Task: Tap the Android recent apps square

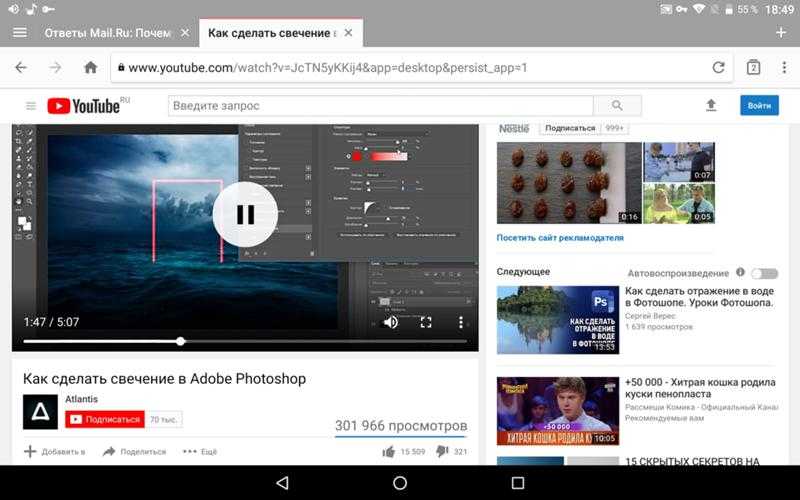Action: pos(518,483)
